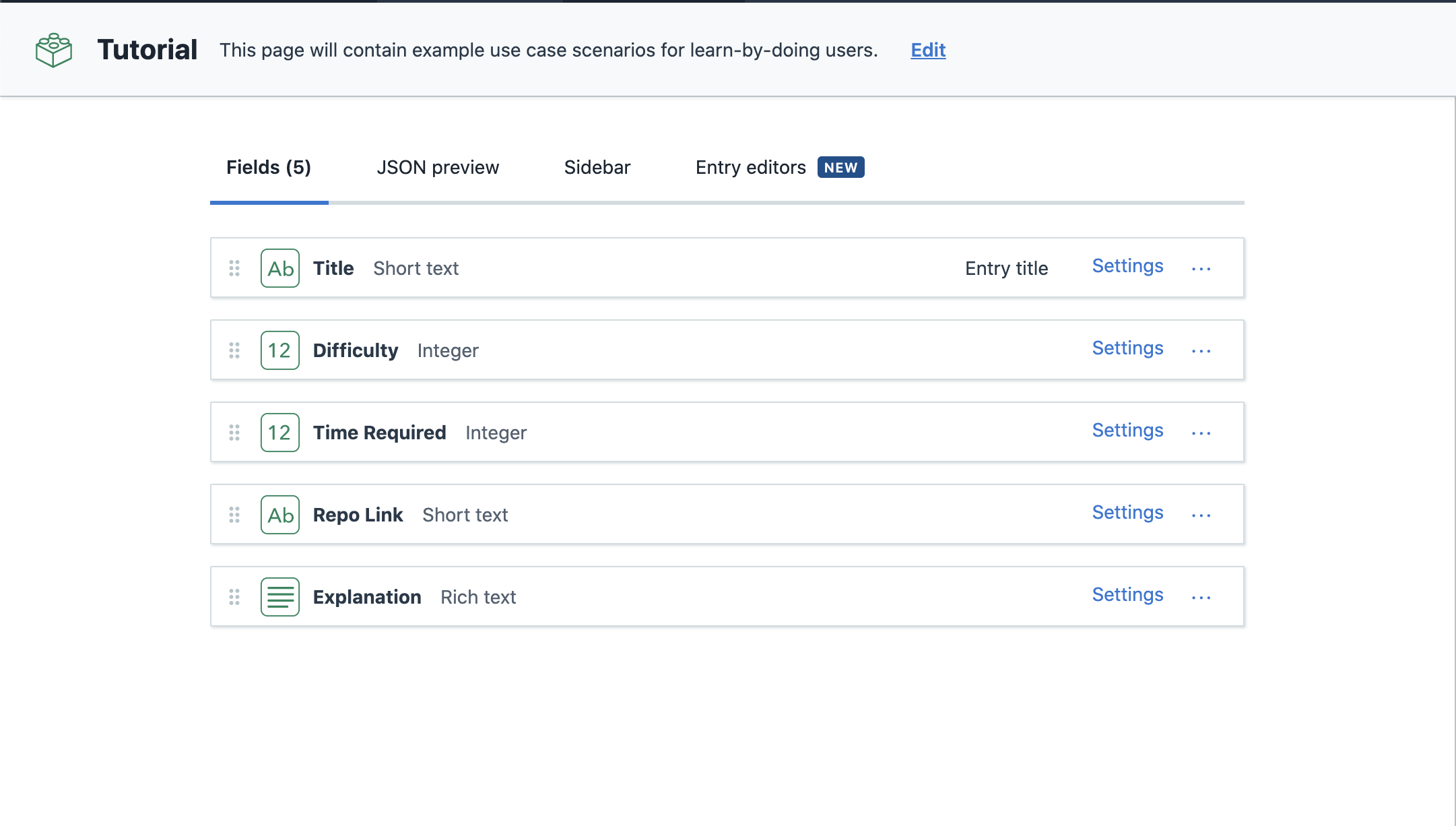1456x826 pixels.
Task: Click the drag handle of the Title field
Action: (234, 267)
